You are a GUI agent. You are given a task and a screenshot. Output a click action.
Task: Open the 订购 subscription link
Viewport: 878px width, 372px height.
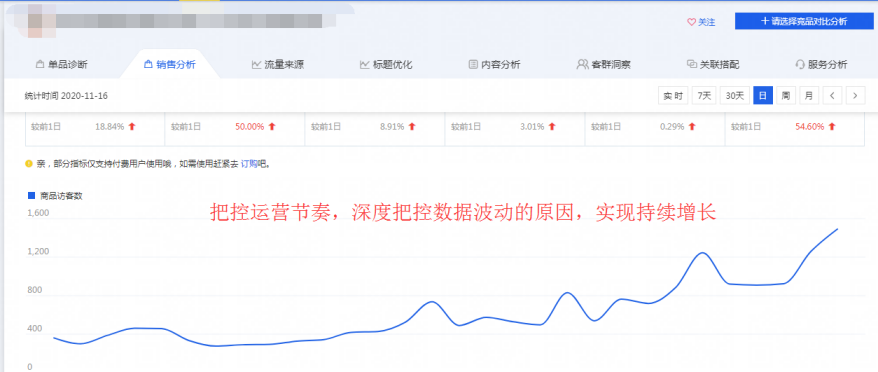click(x=249, y=165)
